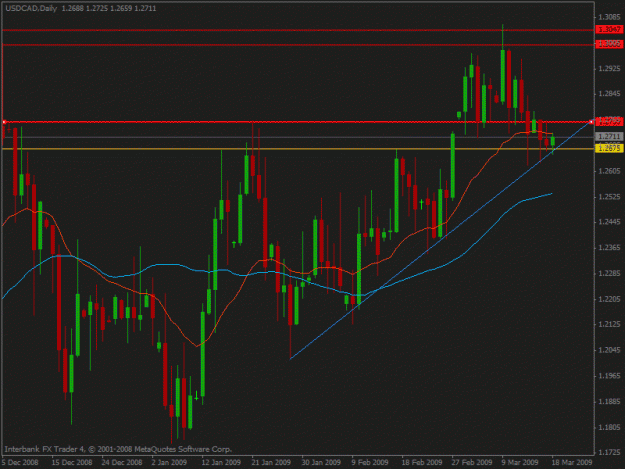Click the 27 Feb 2009 date label
Screen dimensions: 625x469
pyautogui.click(x=472, y=462)
